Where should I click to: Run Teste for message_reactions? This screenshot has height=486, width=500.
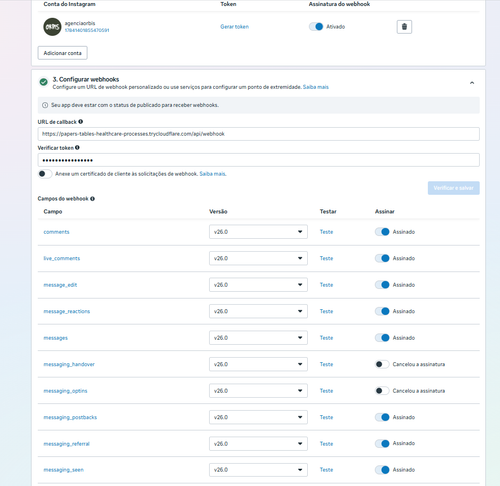tap(326, 311)
